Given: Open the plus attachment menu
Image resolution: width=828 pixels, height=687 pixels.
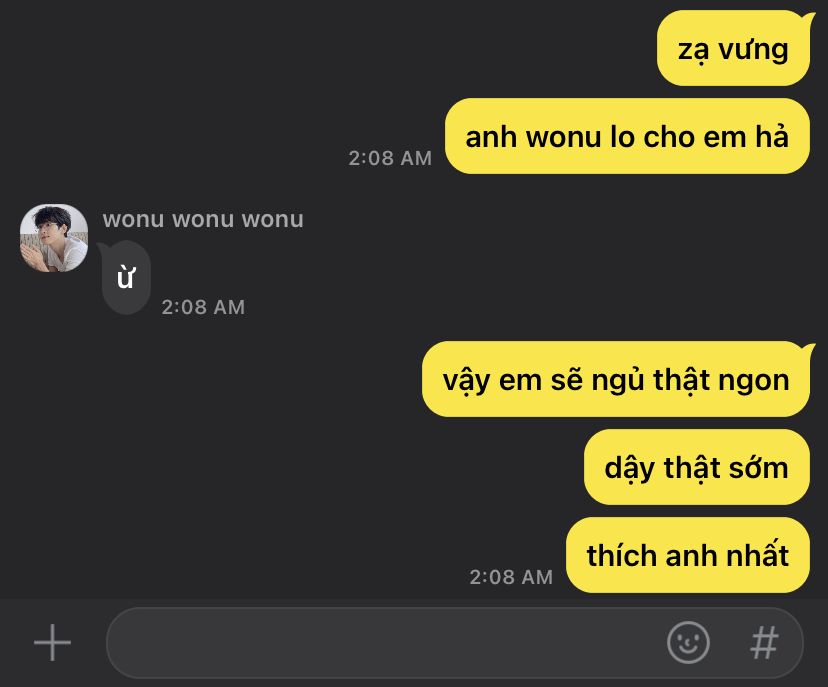Looking at the screenshot, I should [52, 642].
